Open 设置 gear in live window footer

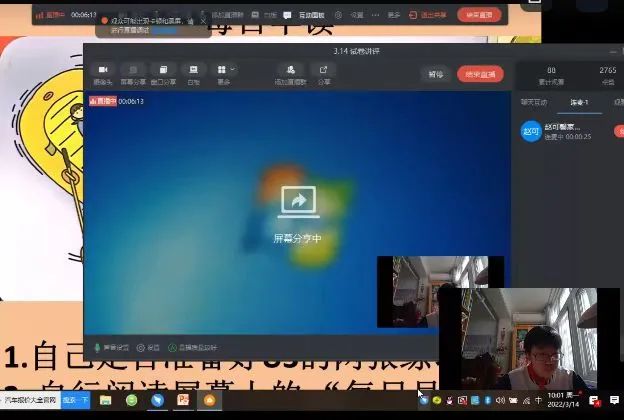pos(148,348)
